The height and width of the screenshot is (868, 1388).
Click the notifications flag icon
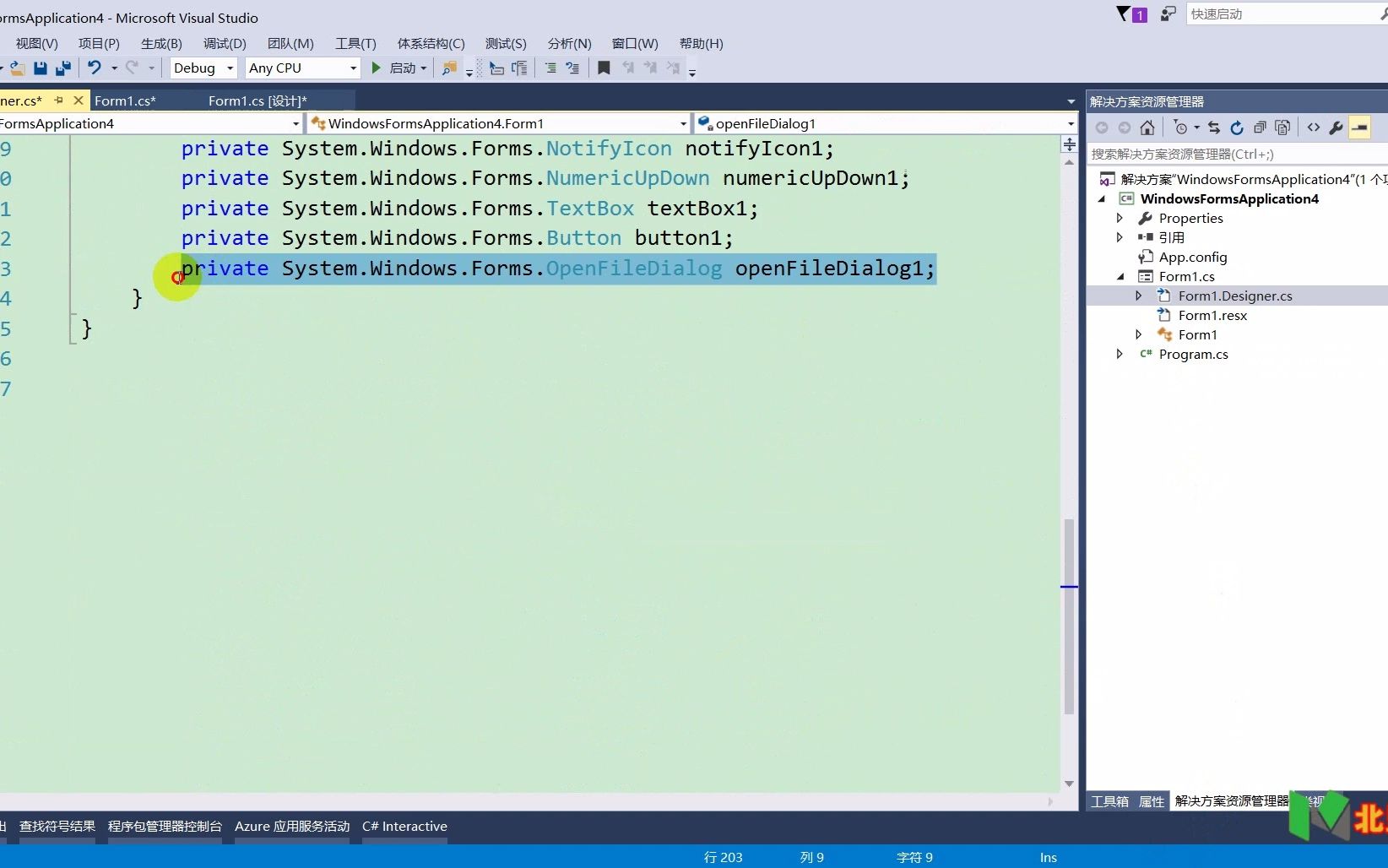coord(1130,14)
